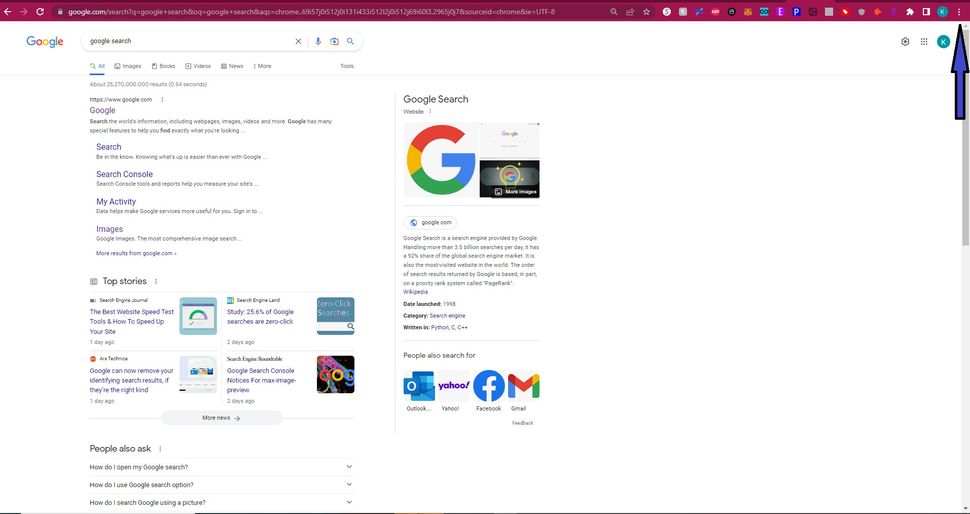This screenshot has width=970, height=514.
Task: Click the More images overlay thumbnail
Action: point(510,179)
